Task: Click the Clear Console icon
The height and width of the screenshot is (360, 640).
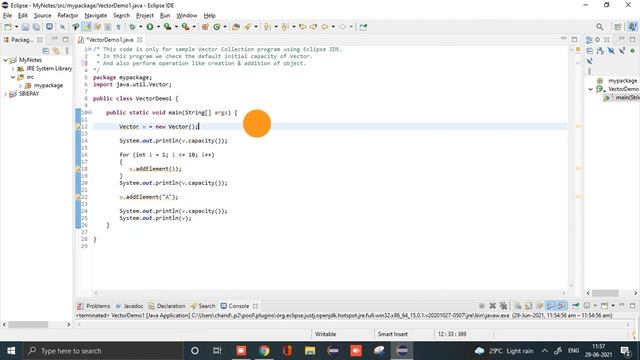Action: (518, 306)
